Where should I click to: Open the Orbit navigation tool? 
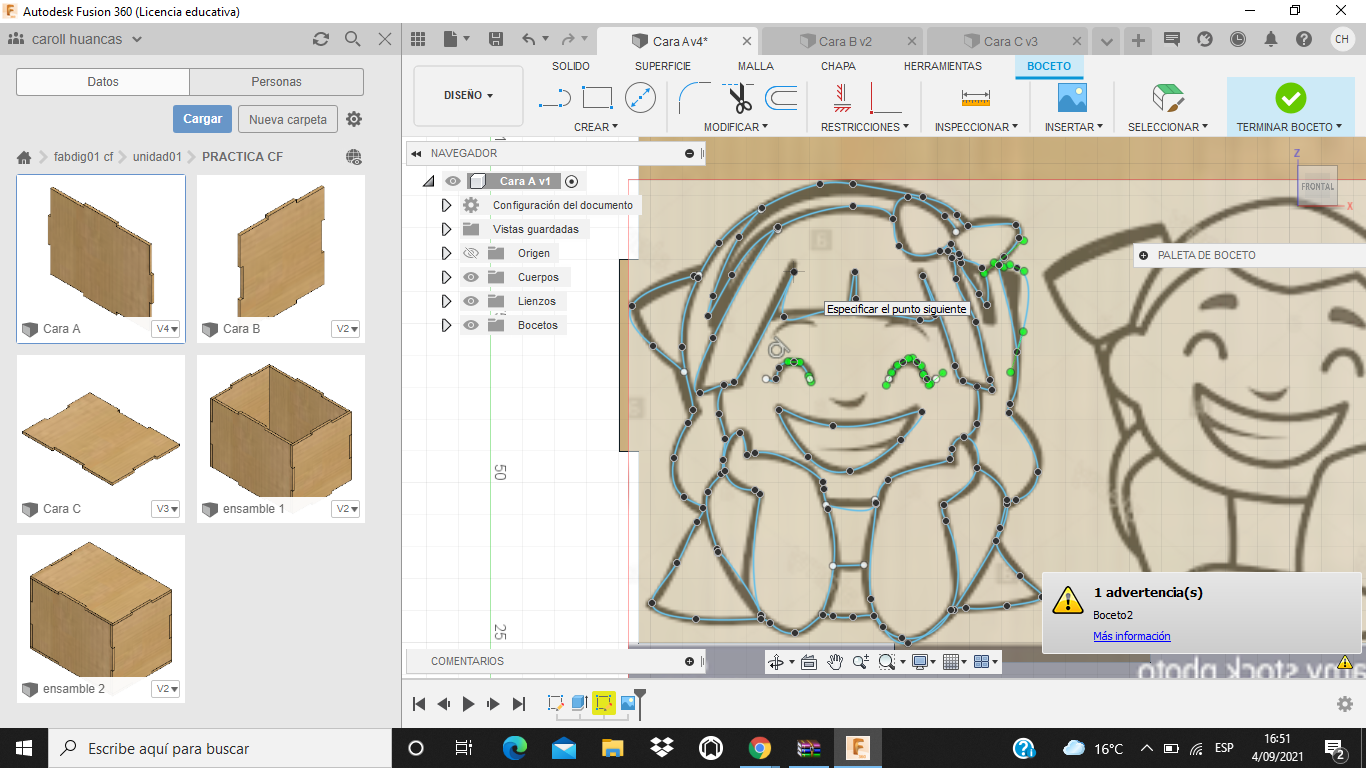pyautogui.click(x=775, y=662)
